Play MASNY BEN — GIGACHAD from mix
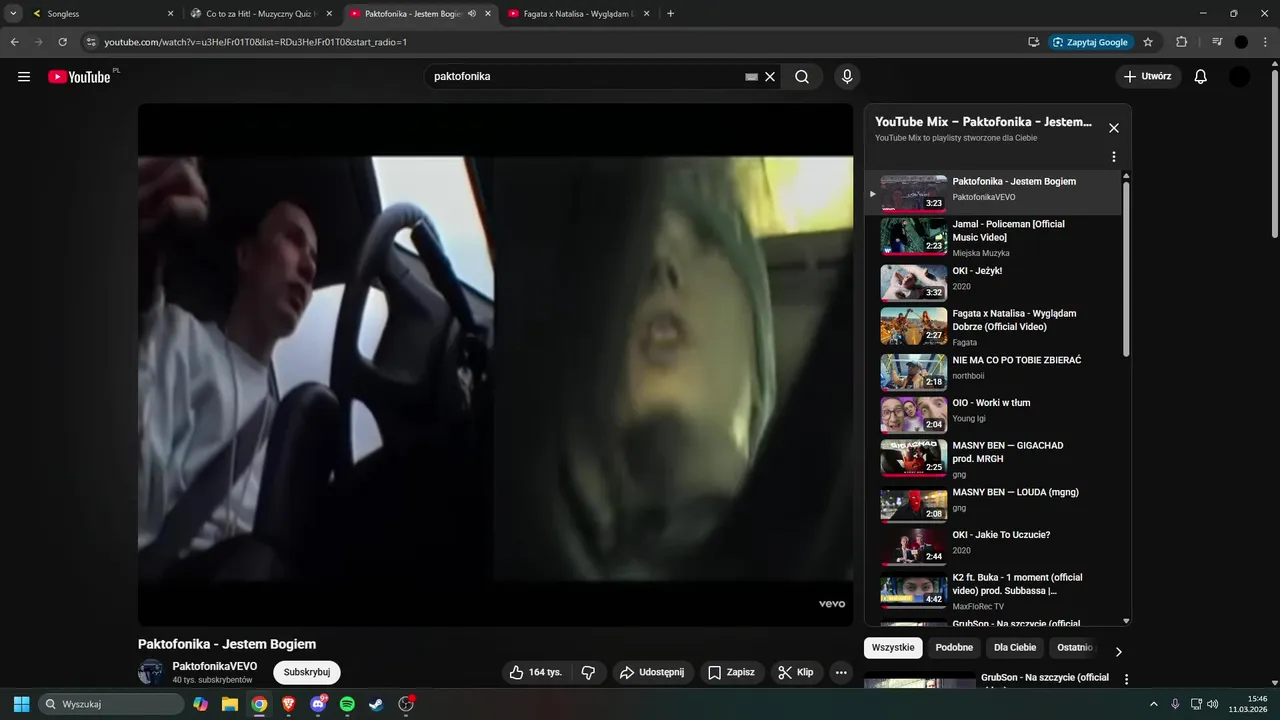The height and width of the screenshot is (720, 1280). [x=993, y=458]
